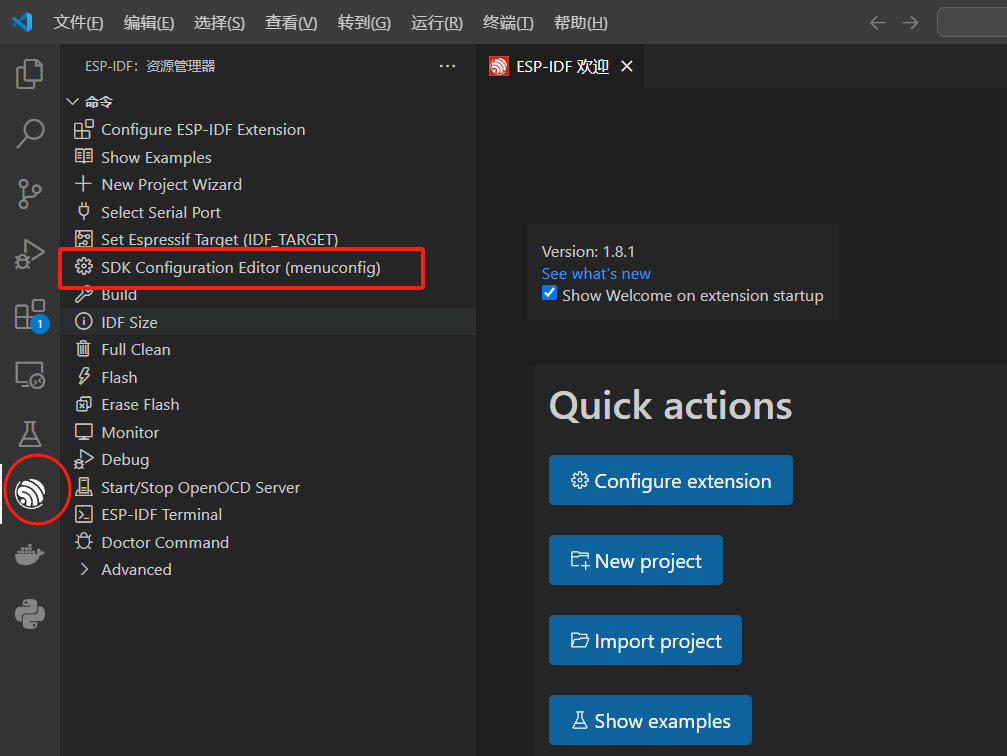Click the New project button
The height and width of the screenshot is (756, 1007).
click(x=635, y=561)
